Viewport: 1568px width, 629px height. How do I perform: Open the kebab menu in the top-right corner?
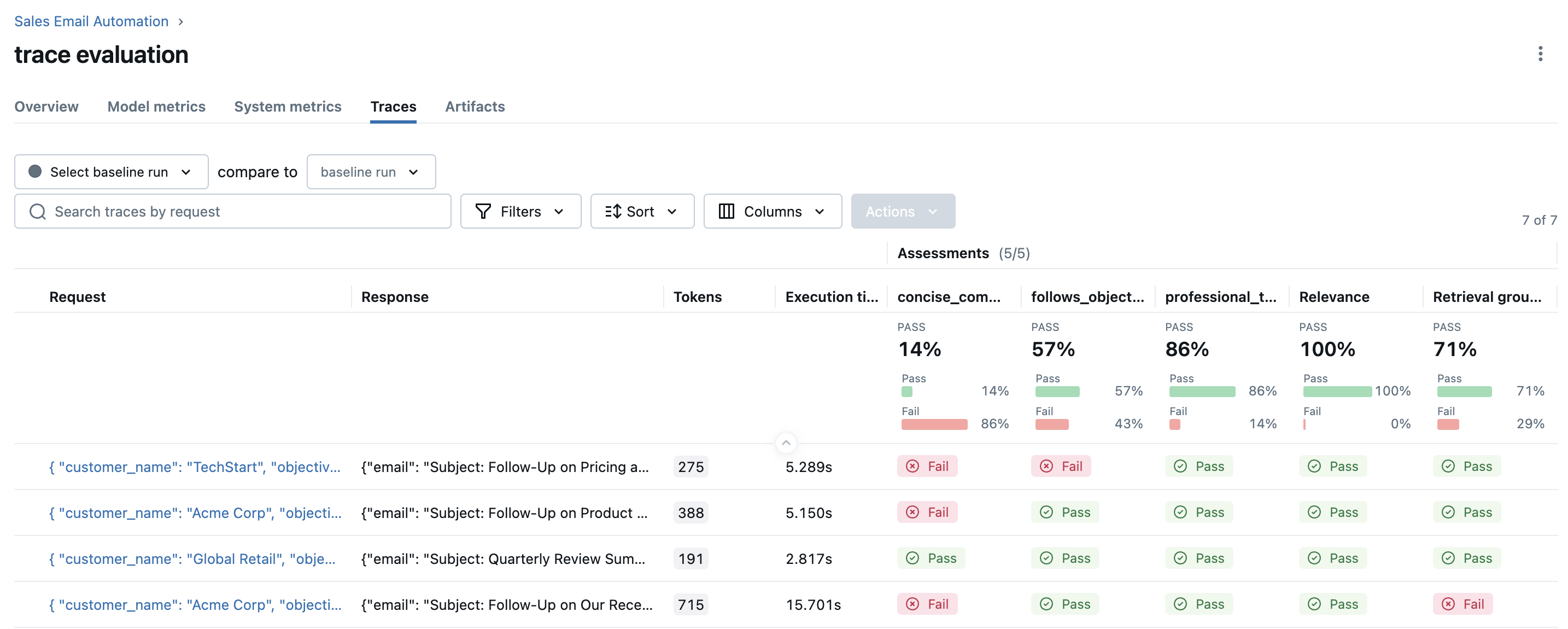click(x=1541, y=54)
